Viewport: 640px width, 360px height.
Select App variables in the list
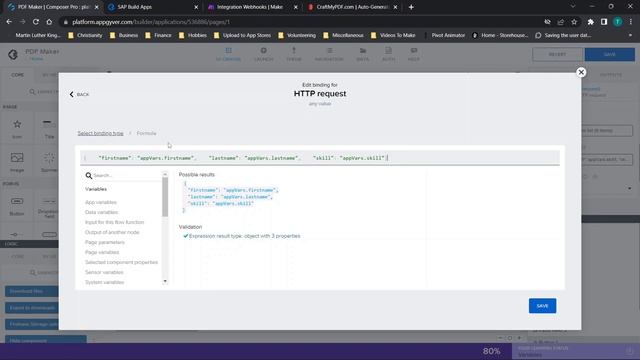click(x=101, y=202)
